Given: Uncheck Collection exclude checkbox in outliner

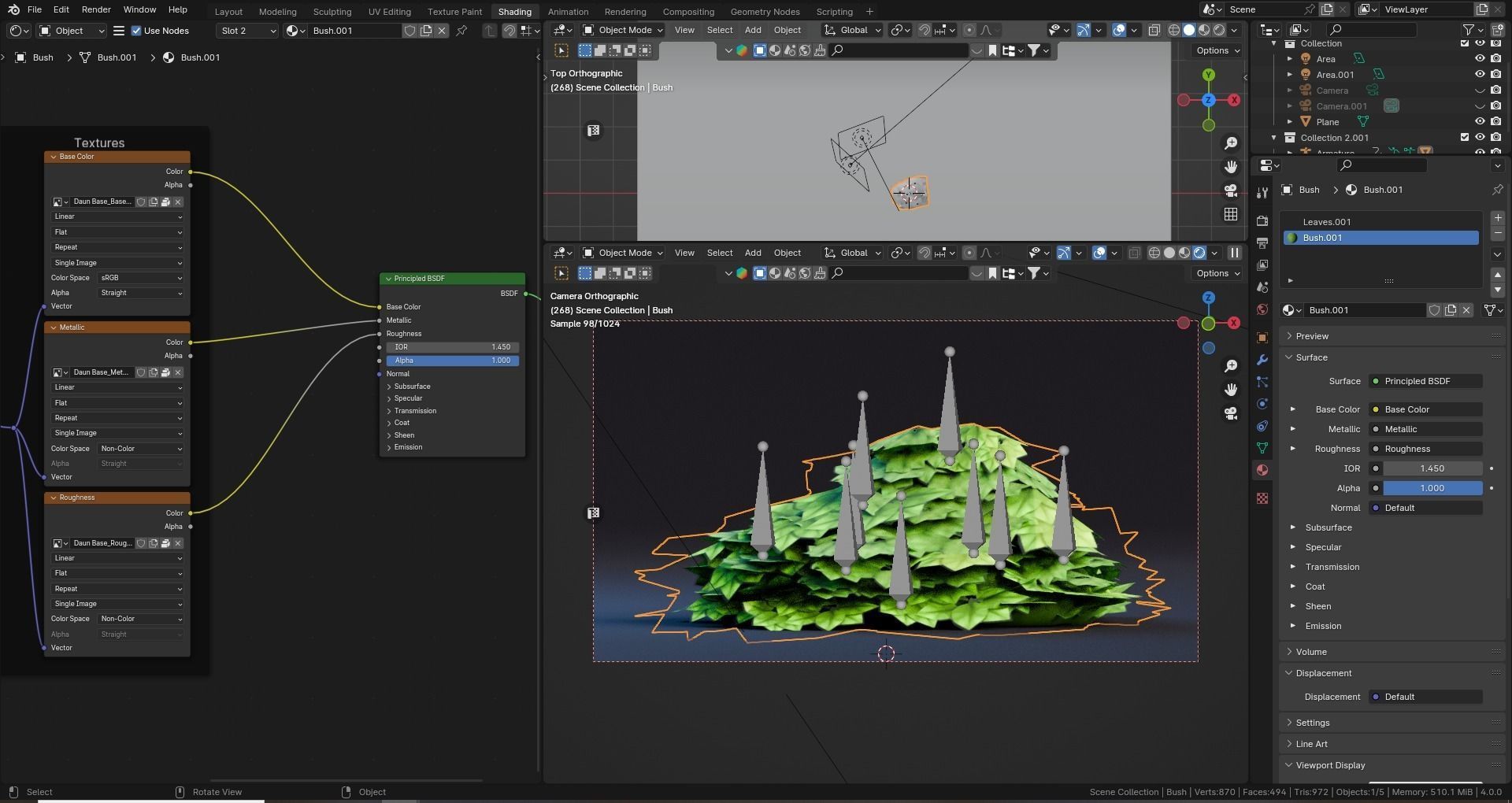Looking at the screenshot, I should (x=1465, y=43).
